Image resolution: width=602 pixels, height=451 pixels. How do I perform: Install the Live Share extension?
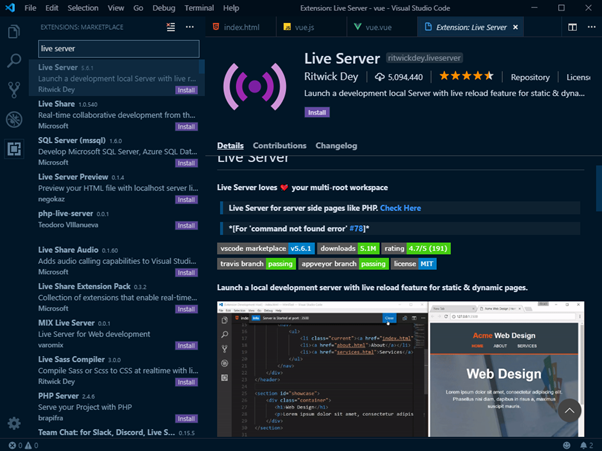pyautogui.click(x=186, y=127)
